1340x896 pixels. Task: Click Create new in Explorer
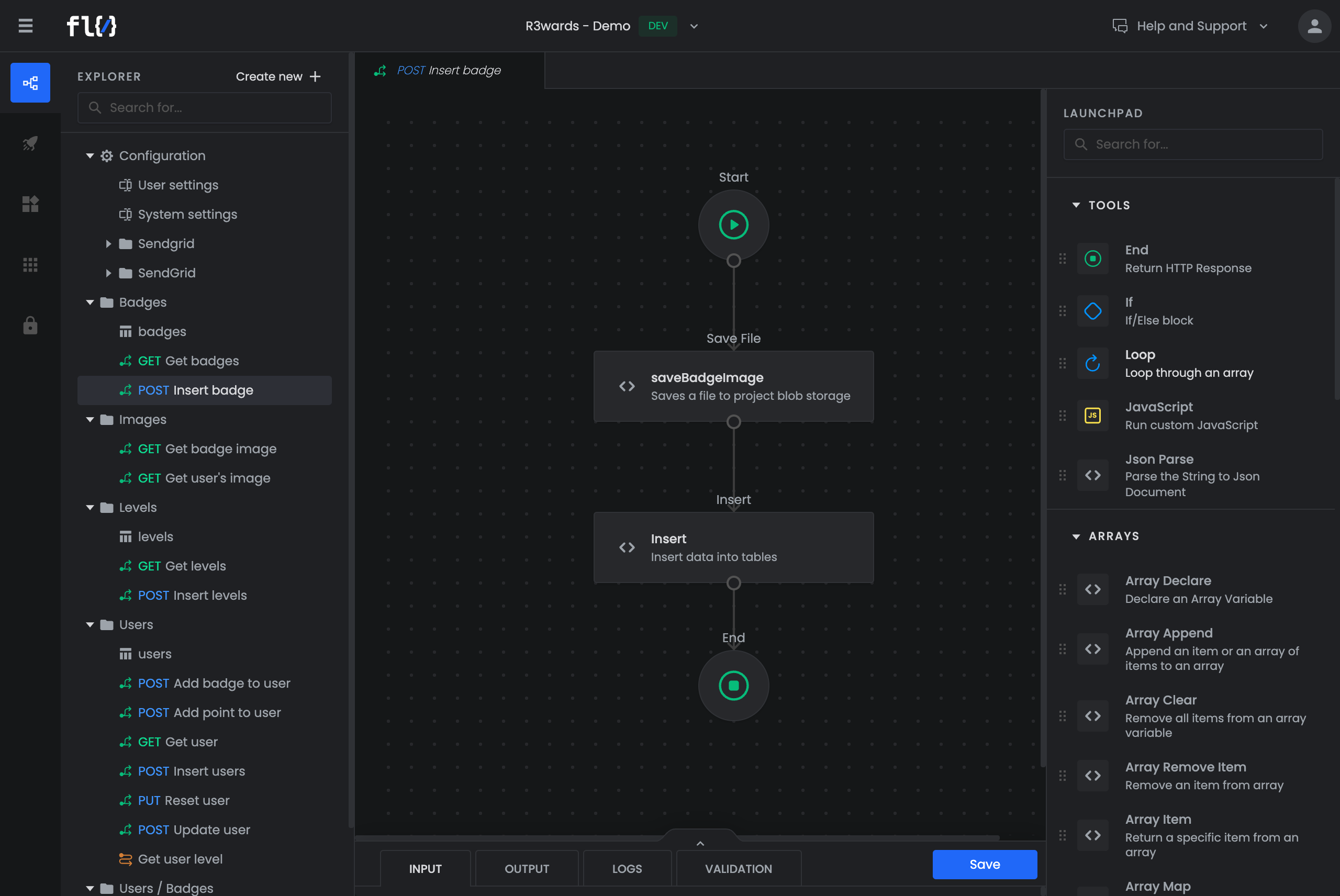point(278,76)
